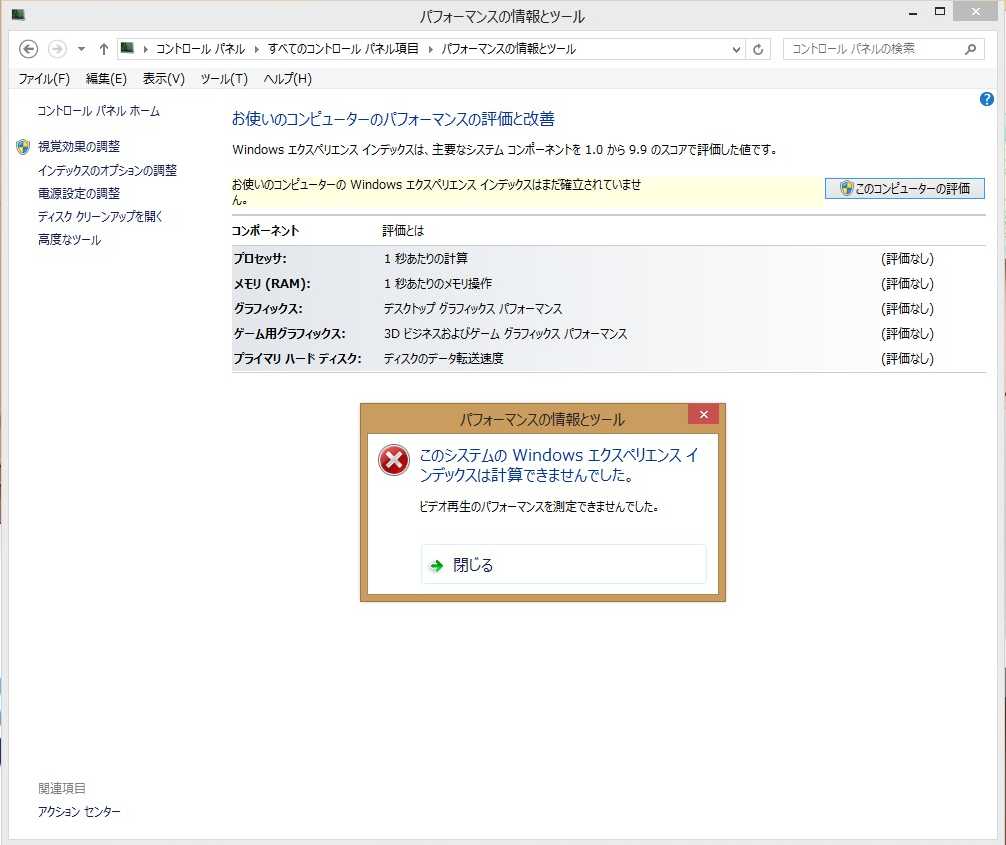Maximize the control panel window
Image resolution: width=1006 pixels, height=845 pixels.
click(940, 12)
